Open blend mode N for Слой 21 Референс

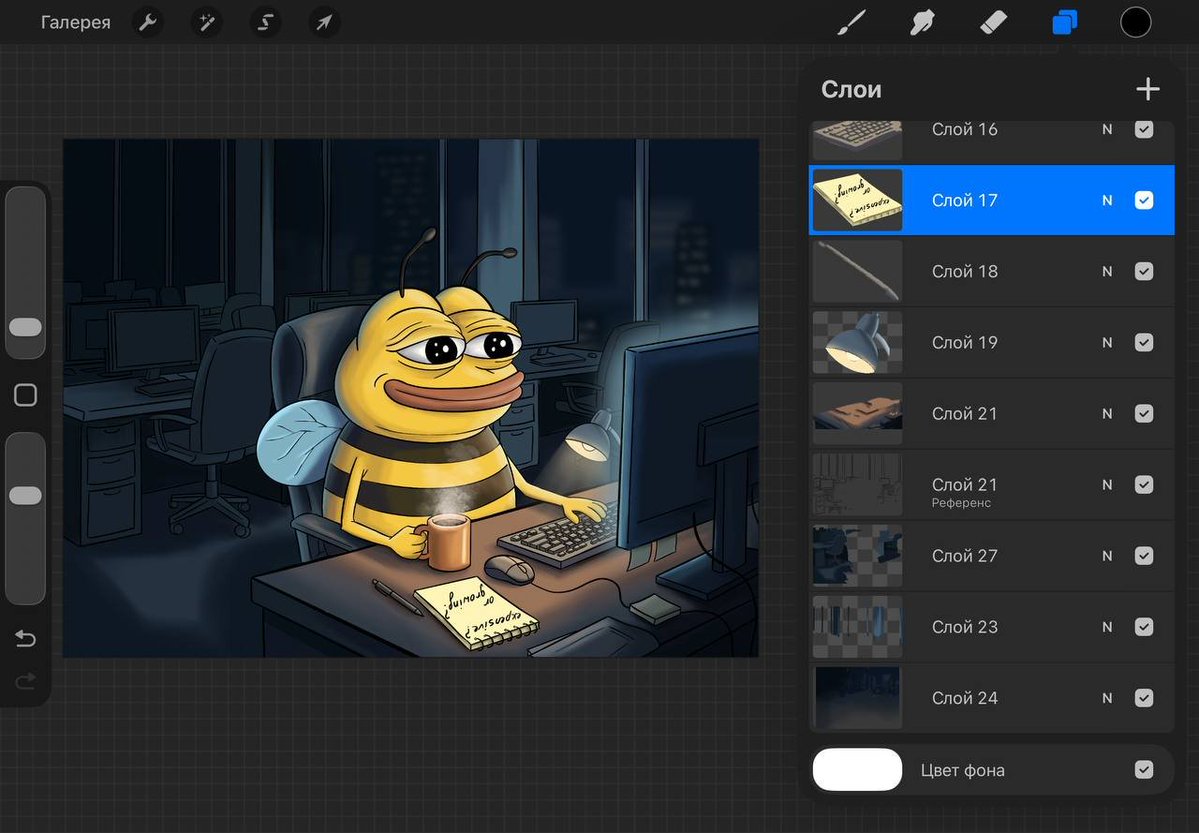point(1107,485)
